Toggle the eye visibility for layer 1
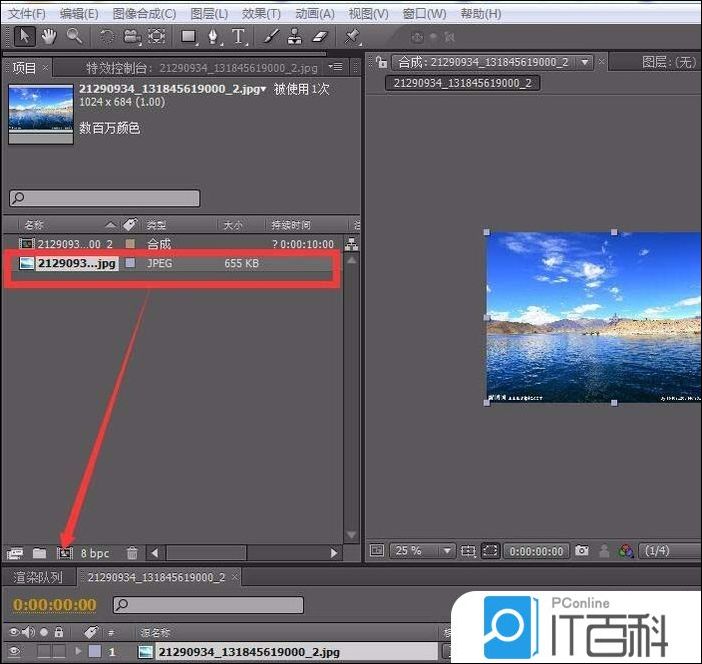Screen dimensions: 702x664 (x=13, y=651)
